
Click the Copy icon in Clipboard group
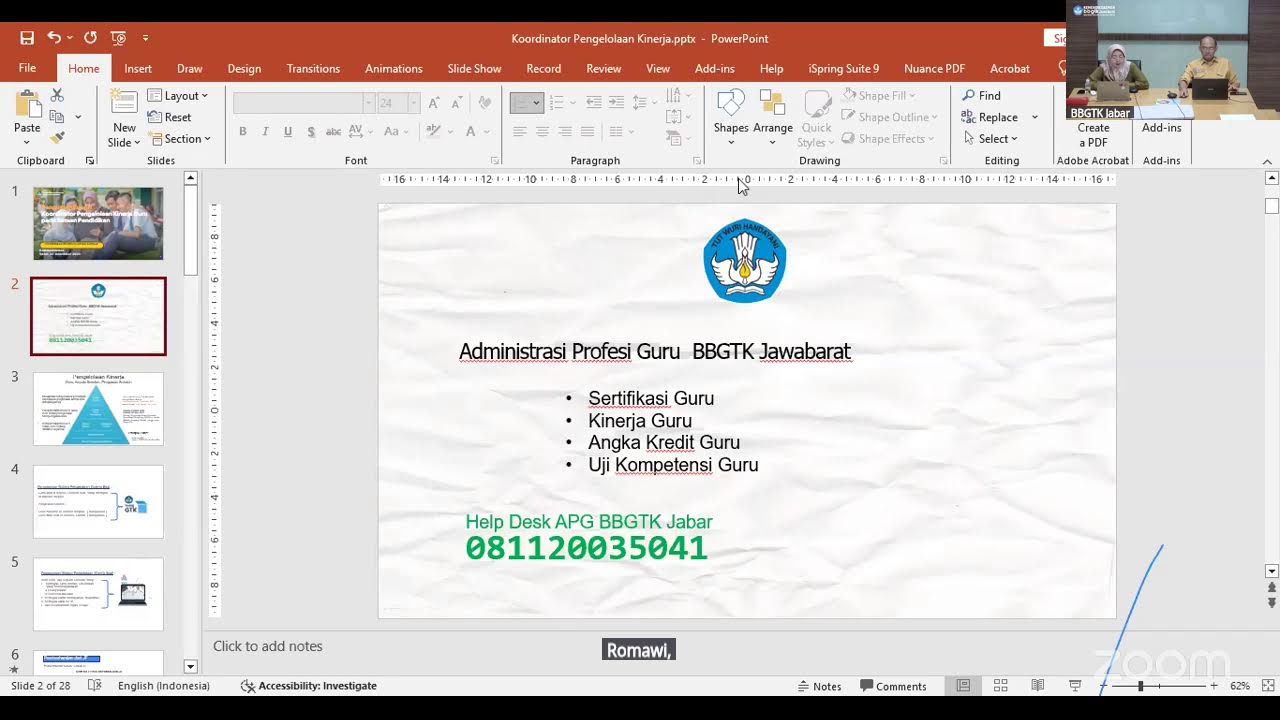pyautogui.click(x=58, y=117)
